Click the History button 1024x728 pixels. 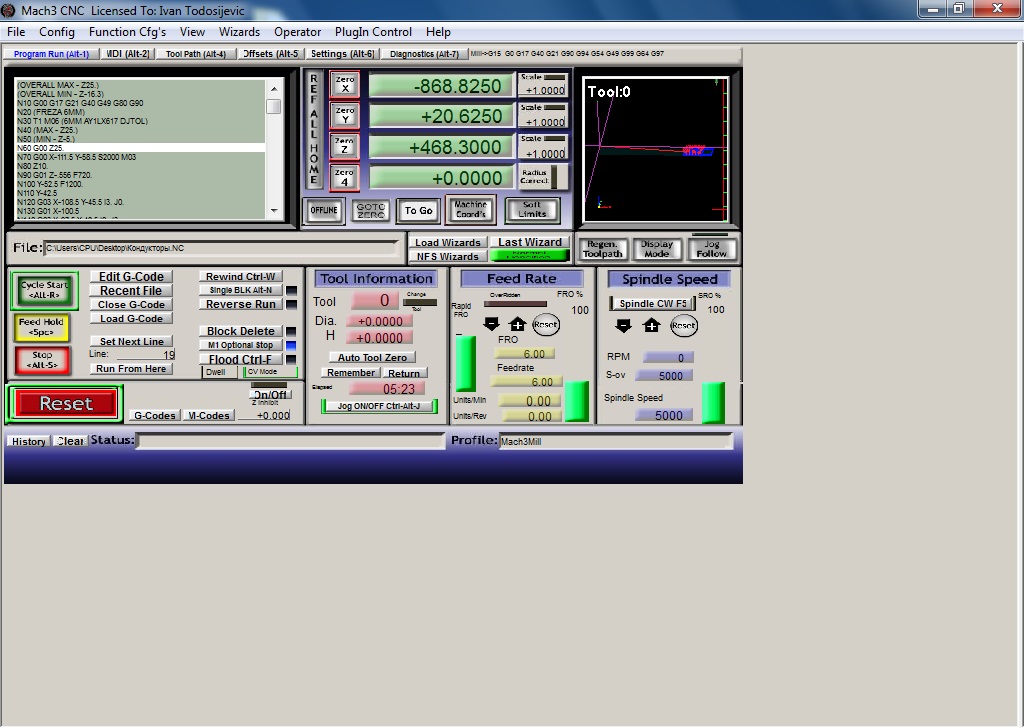29,441
